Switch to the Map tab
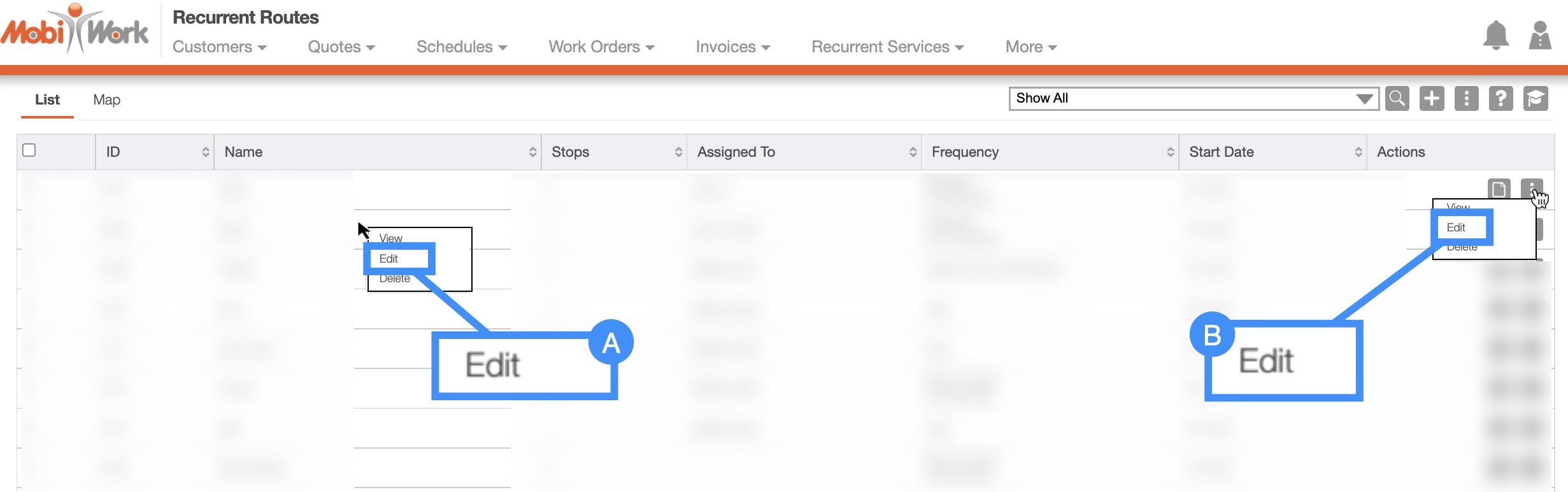 (x=106, y=100)
